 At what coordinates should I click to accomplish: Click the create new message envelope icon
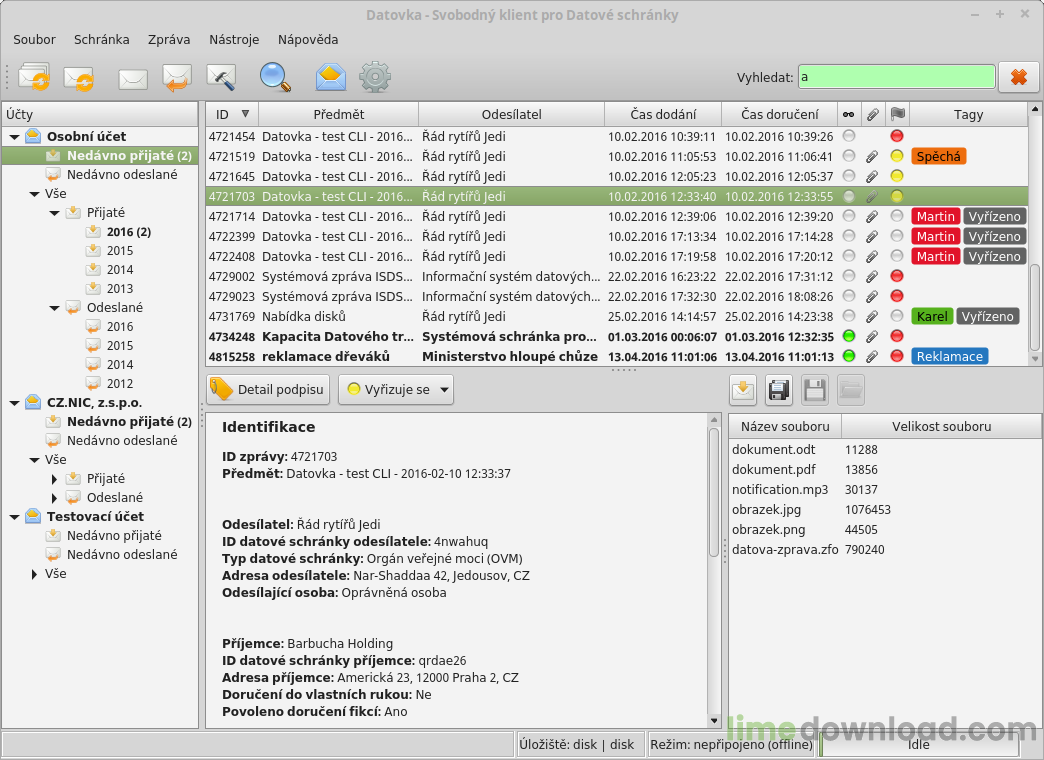coord(132,78)
